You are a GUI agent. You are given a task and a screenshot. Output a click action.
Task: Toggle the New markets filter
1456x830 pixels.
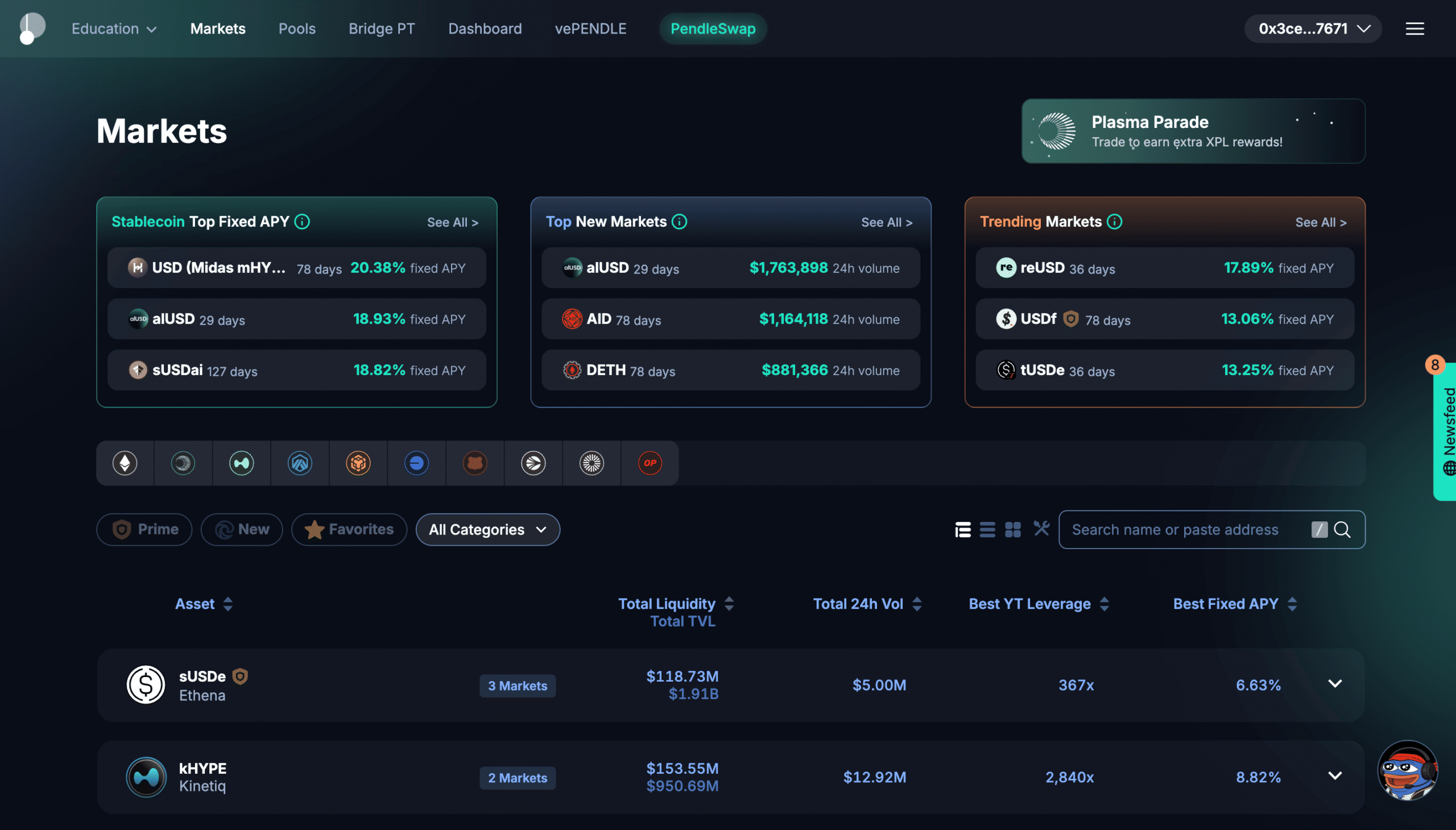click(x=242, y=530)
